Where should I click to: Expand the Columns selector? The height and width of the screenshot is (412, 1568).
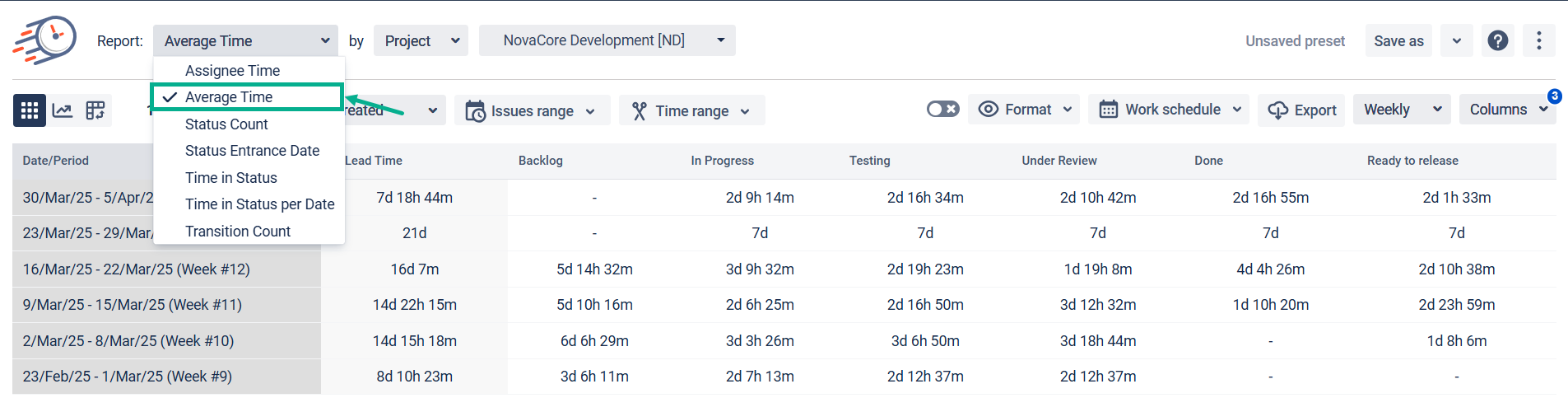click(x=1506, y=110)
